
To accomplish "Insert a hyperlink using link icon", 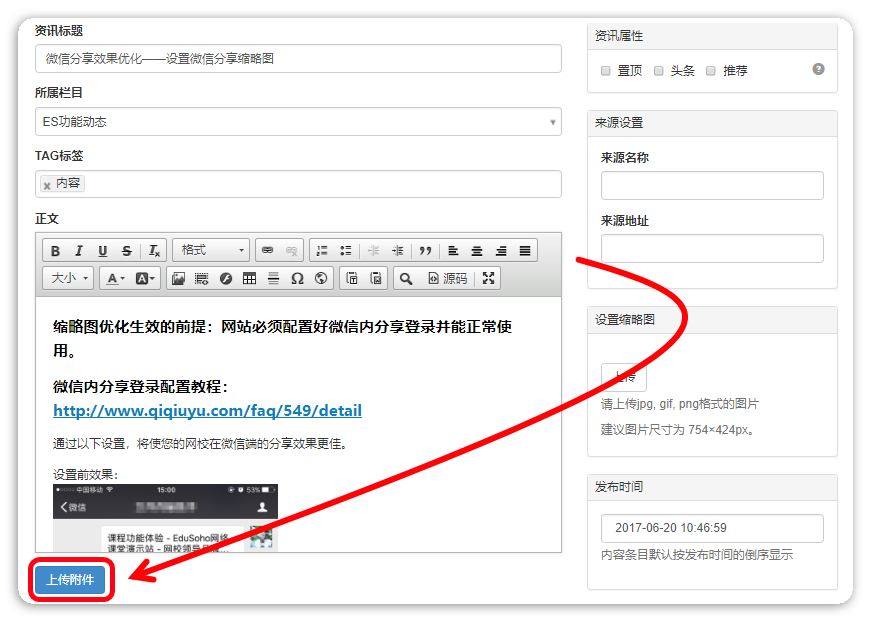I will click(x=267, y=251).
